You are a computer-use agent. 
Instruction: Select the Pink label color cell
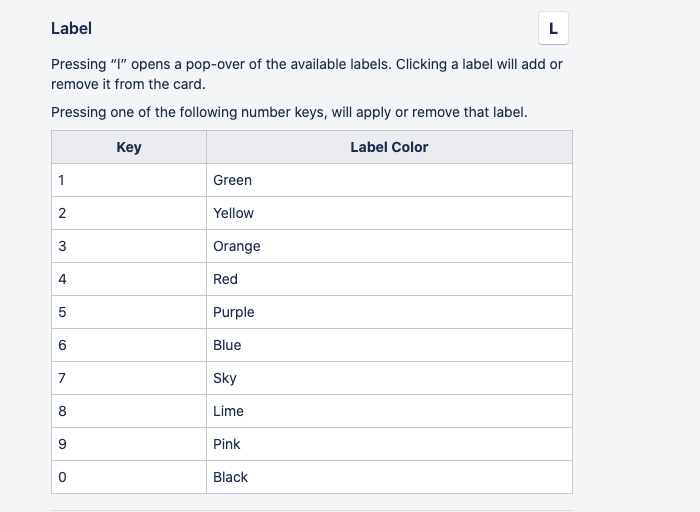coord(227,444)
